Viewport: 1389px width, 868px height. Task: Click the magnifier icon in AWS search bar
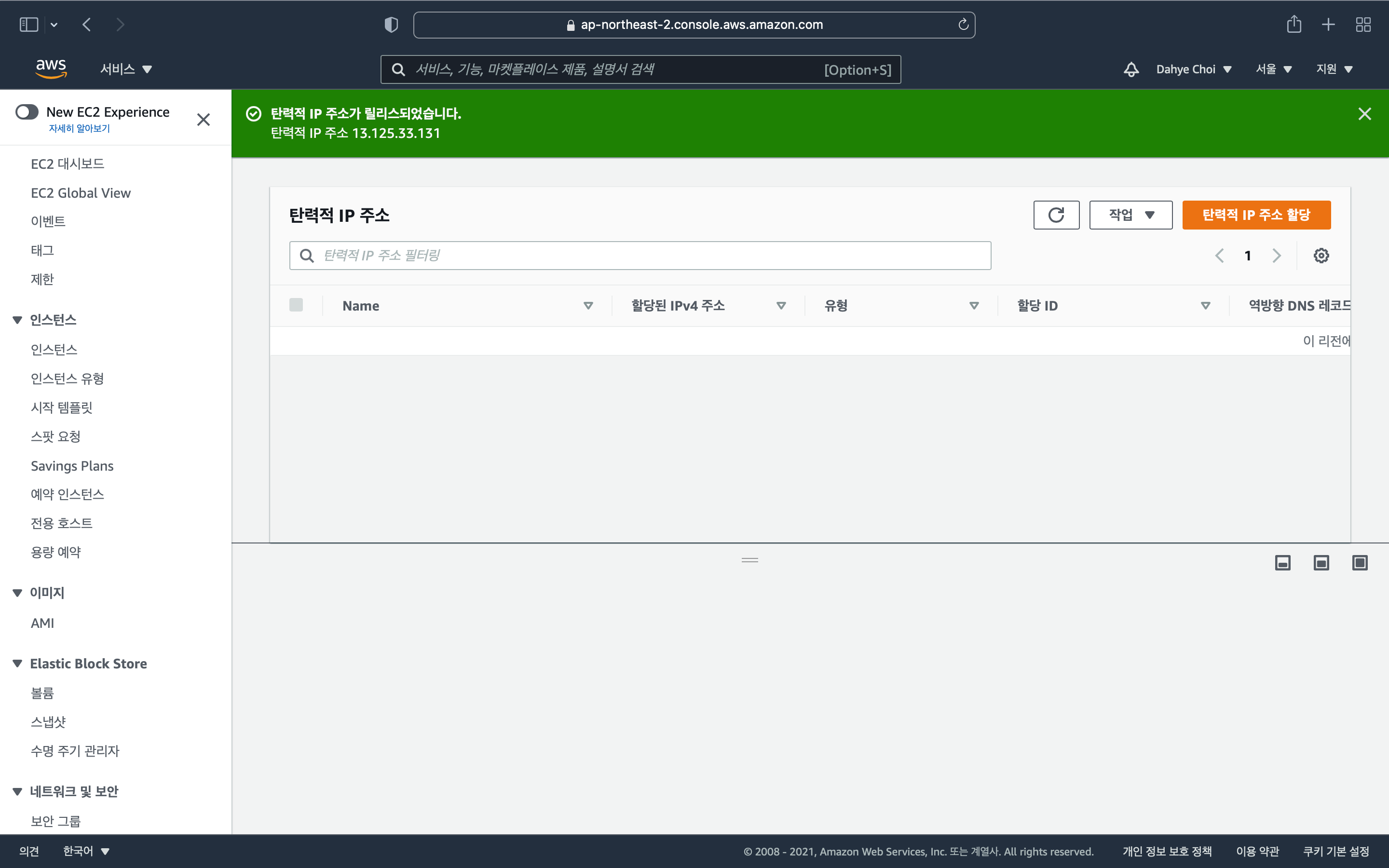(x=398, y=69)
